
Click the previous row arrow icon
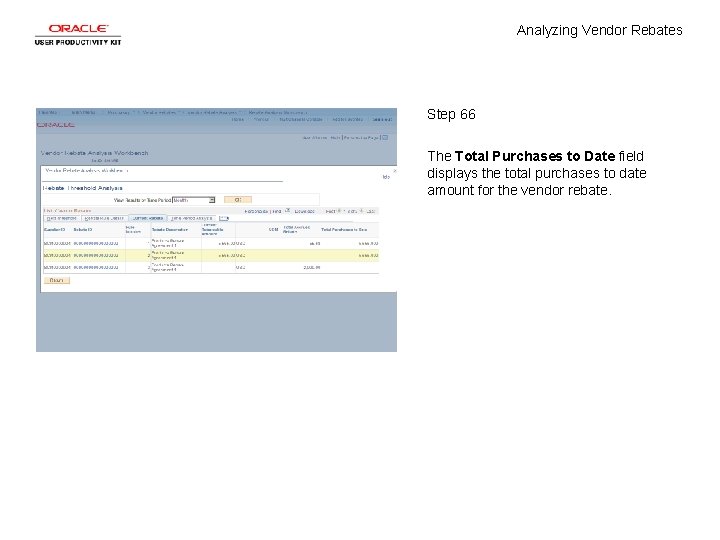coord(339,211)
